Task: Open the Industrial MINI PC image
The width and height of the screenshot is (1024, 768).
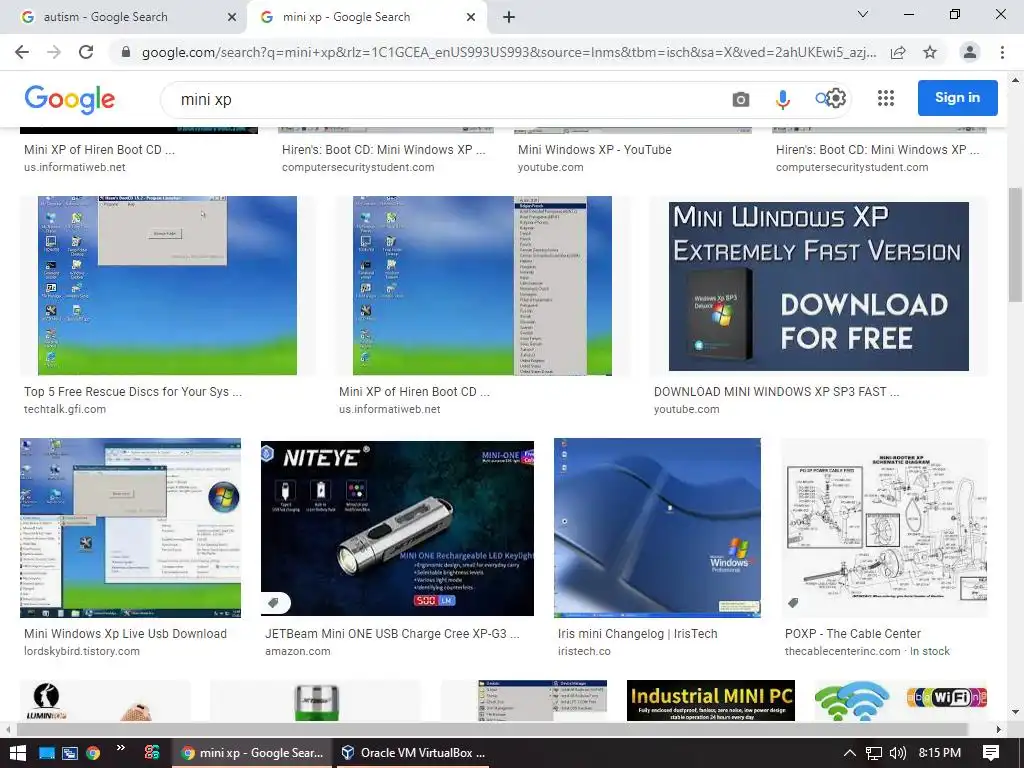Action: click(x=711, y=700)
